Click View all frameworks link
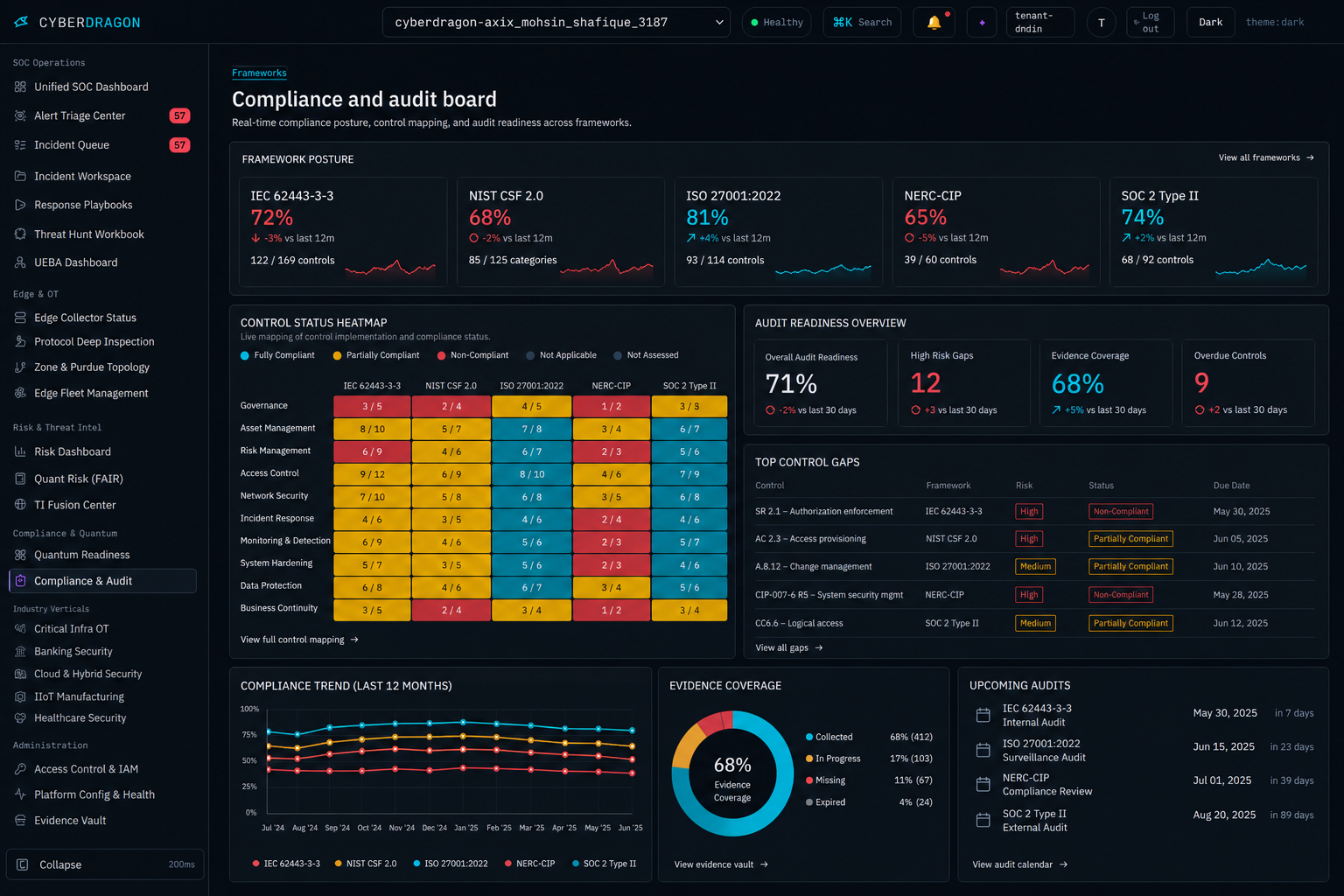The height and width of the screenshot is (896, 1344). (1266, 157)
